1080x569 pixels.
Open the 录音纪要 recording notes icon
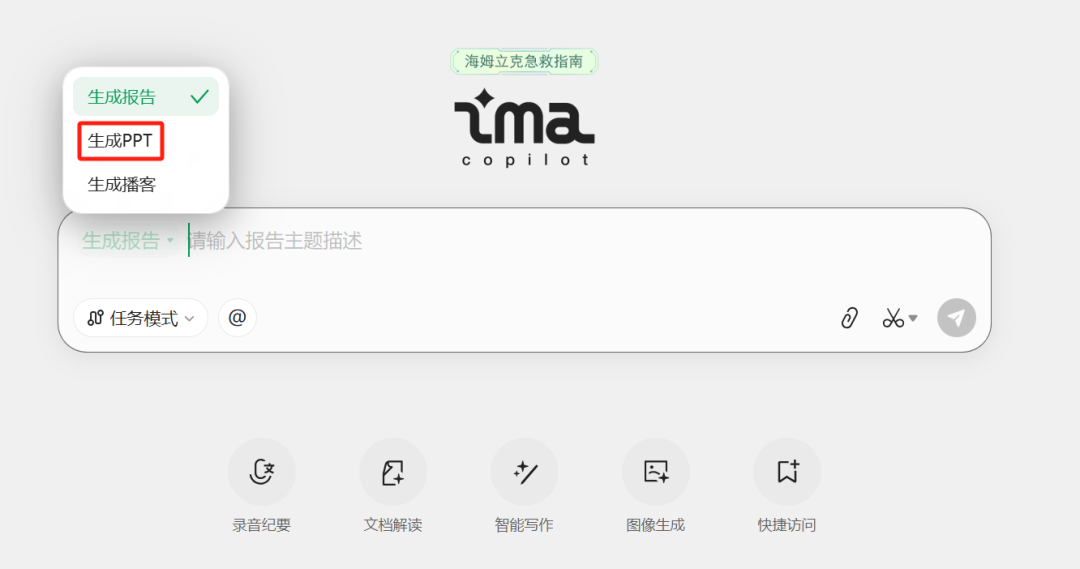pos(262,472)
